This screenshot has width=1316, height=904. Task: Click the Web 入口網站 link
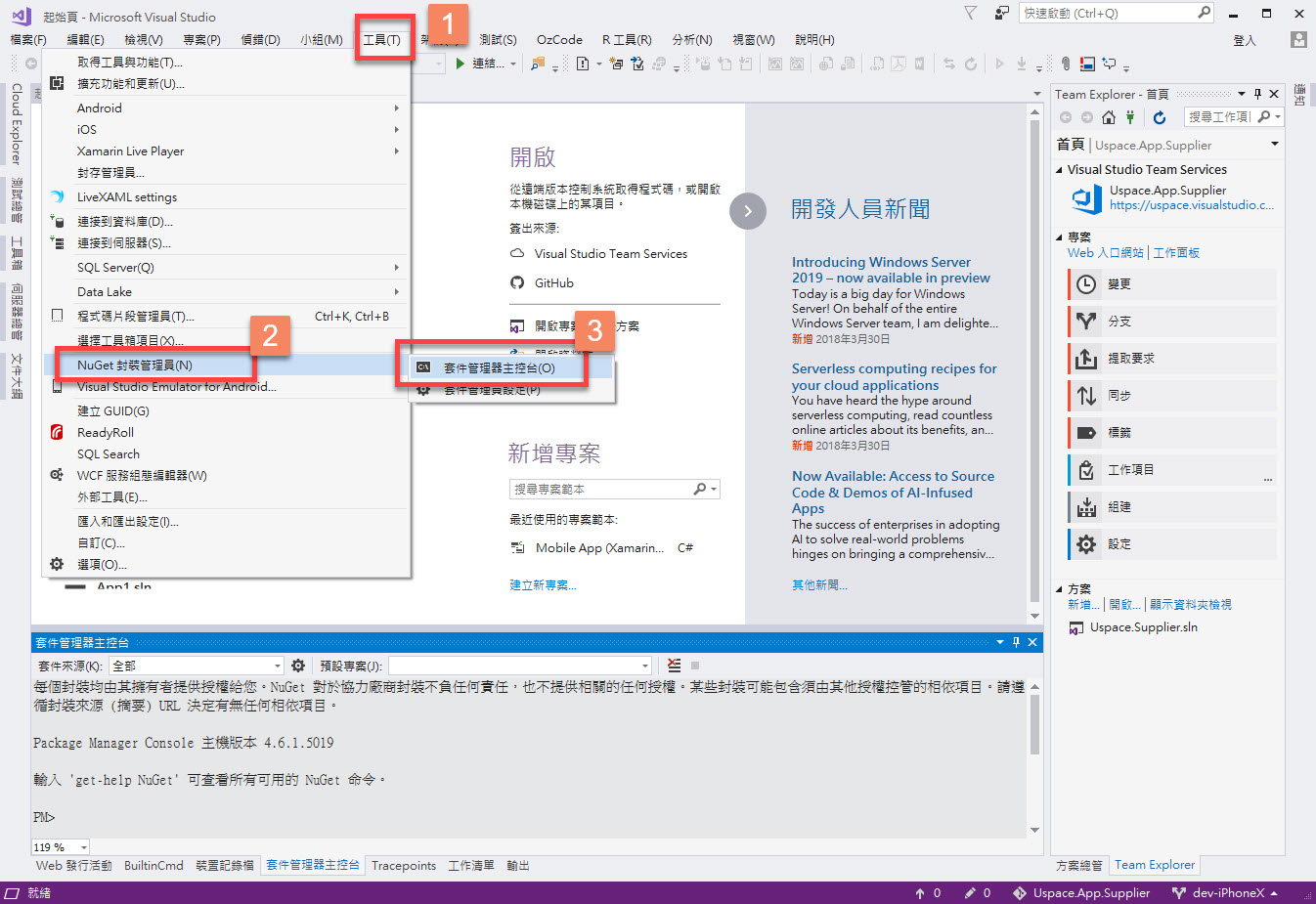click(x=1106, y=252)
